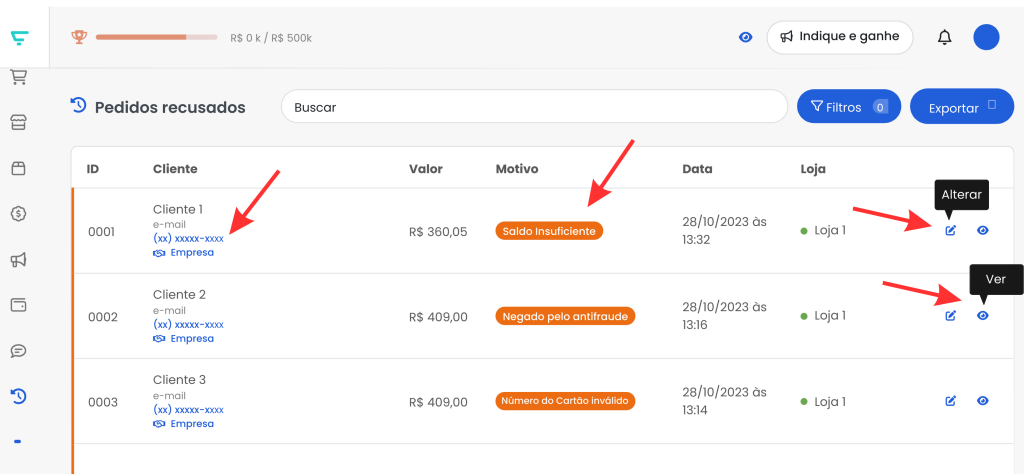Open the notification bell

coord(944,37)
